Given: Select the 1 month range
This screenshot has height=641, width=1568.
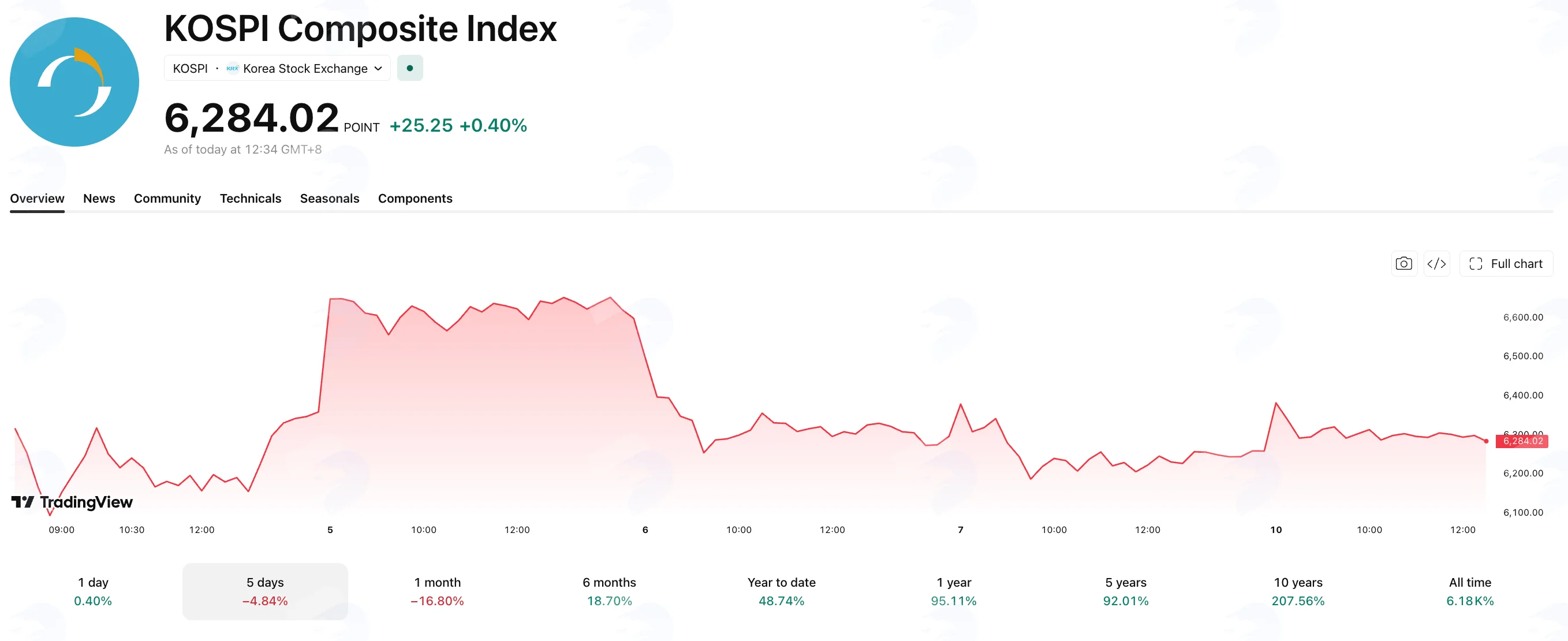Looking at the screenshot, I should [437, 592].
